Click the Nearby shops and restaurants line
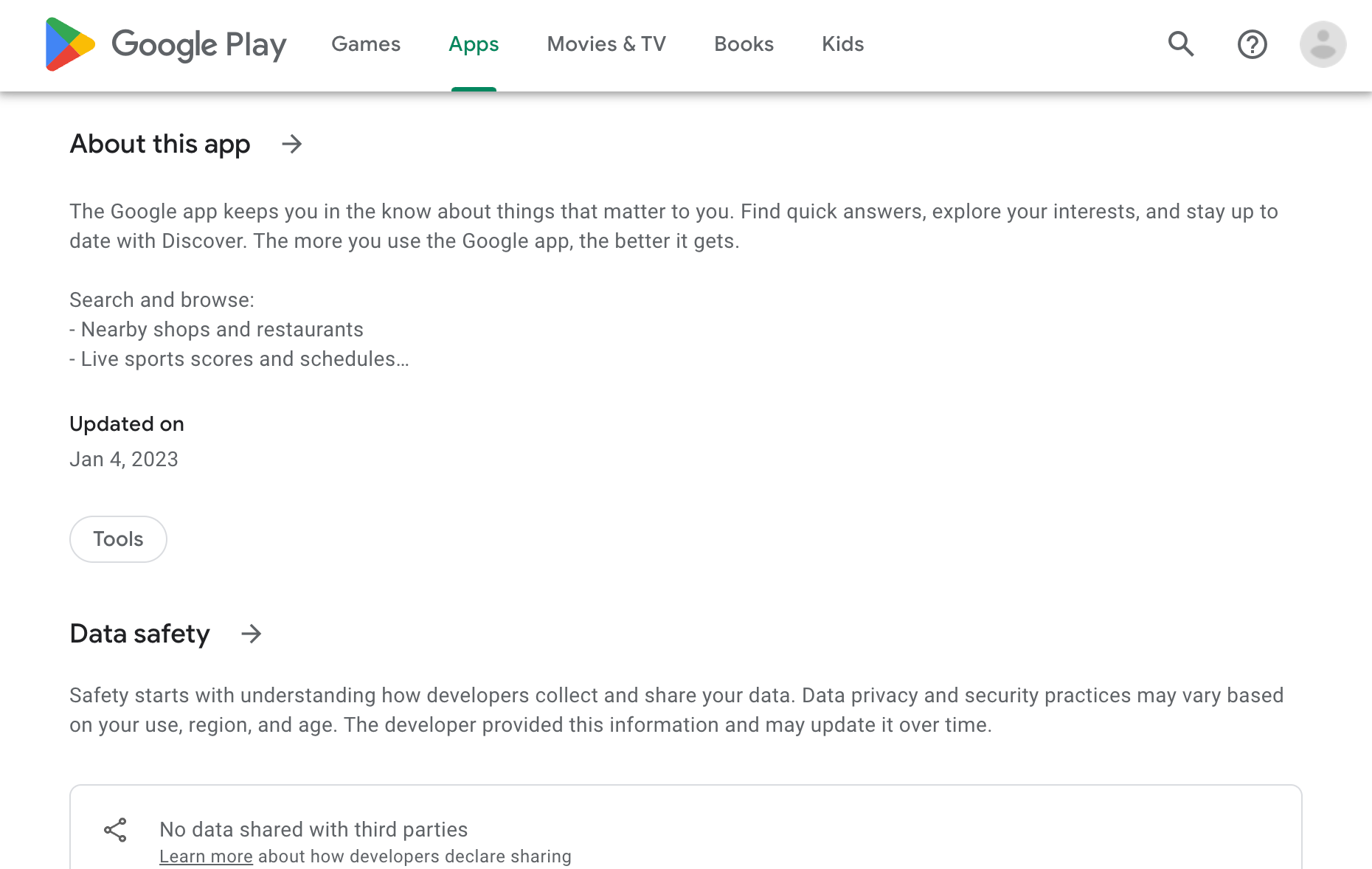 [216, 330]
